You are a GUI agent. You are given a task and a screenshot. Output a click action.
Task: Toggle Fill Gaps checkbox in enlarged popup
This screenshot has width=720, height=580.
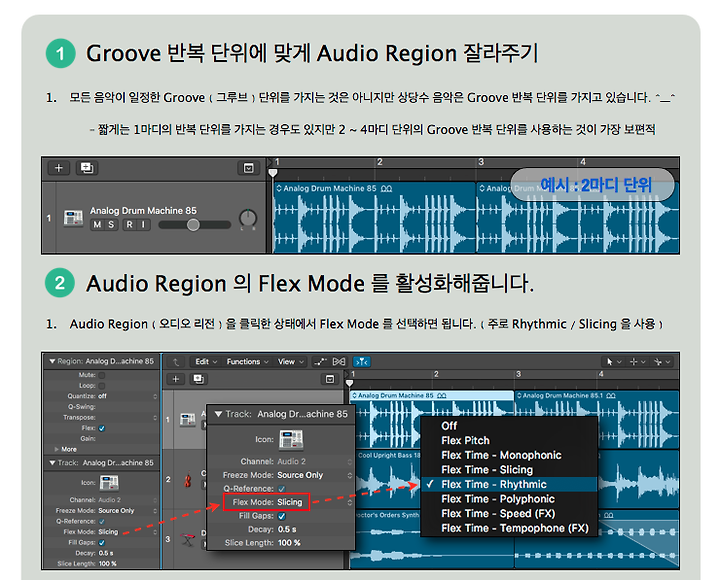click(x=281, y=516)
